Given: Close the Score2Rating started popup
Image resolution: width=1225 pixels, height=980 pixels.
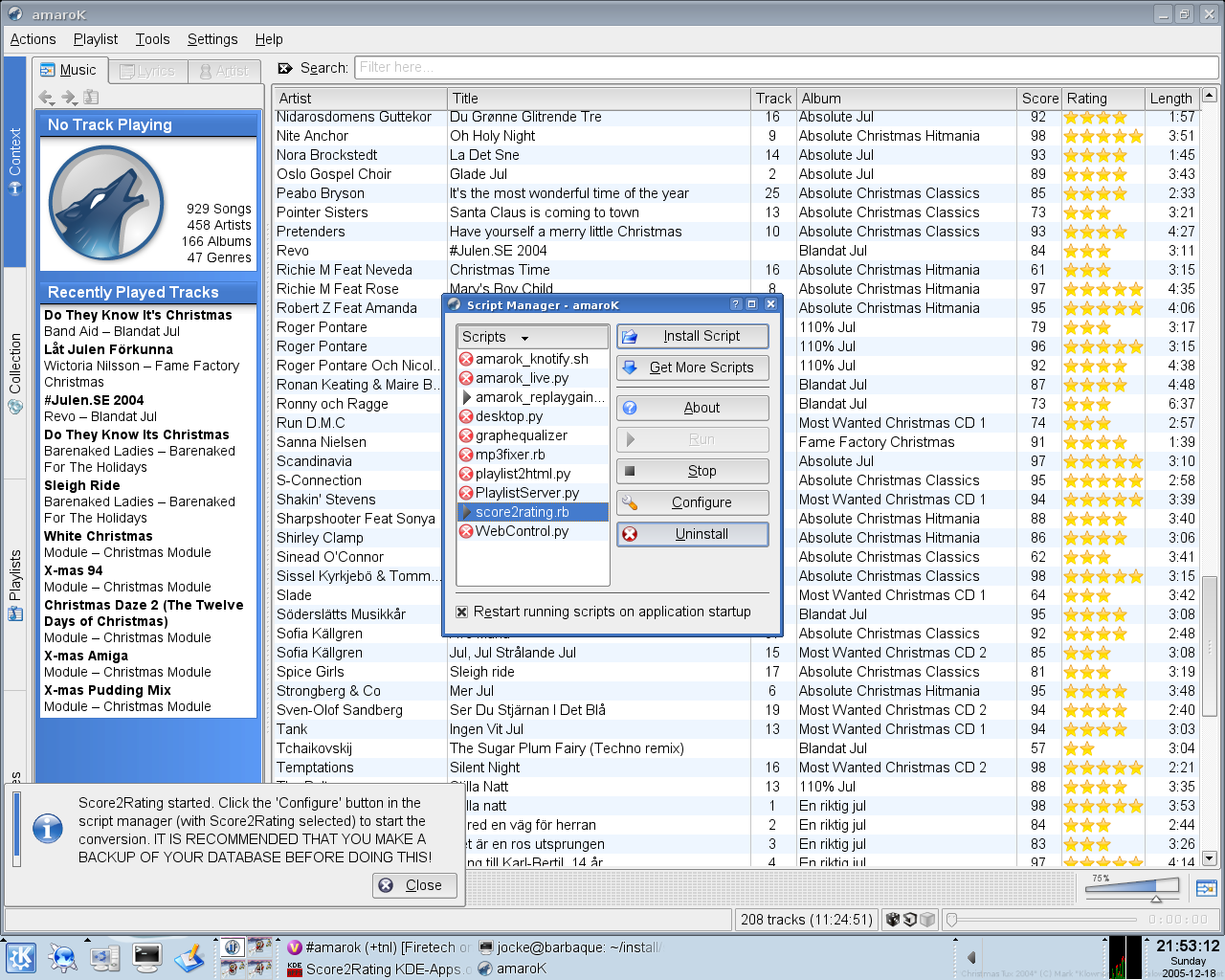Looking at the screenshot, I should point(413,885).
